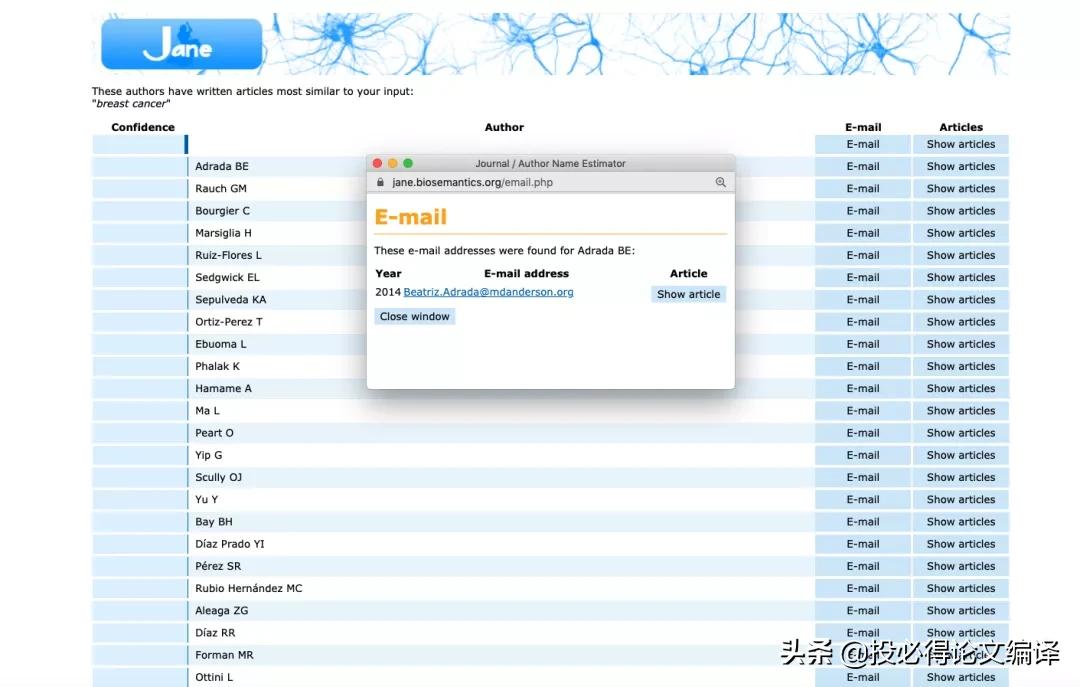
Task: Click the lock icon in popup address bar
Action: click(x=380, y=183)
